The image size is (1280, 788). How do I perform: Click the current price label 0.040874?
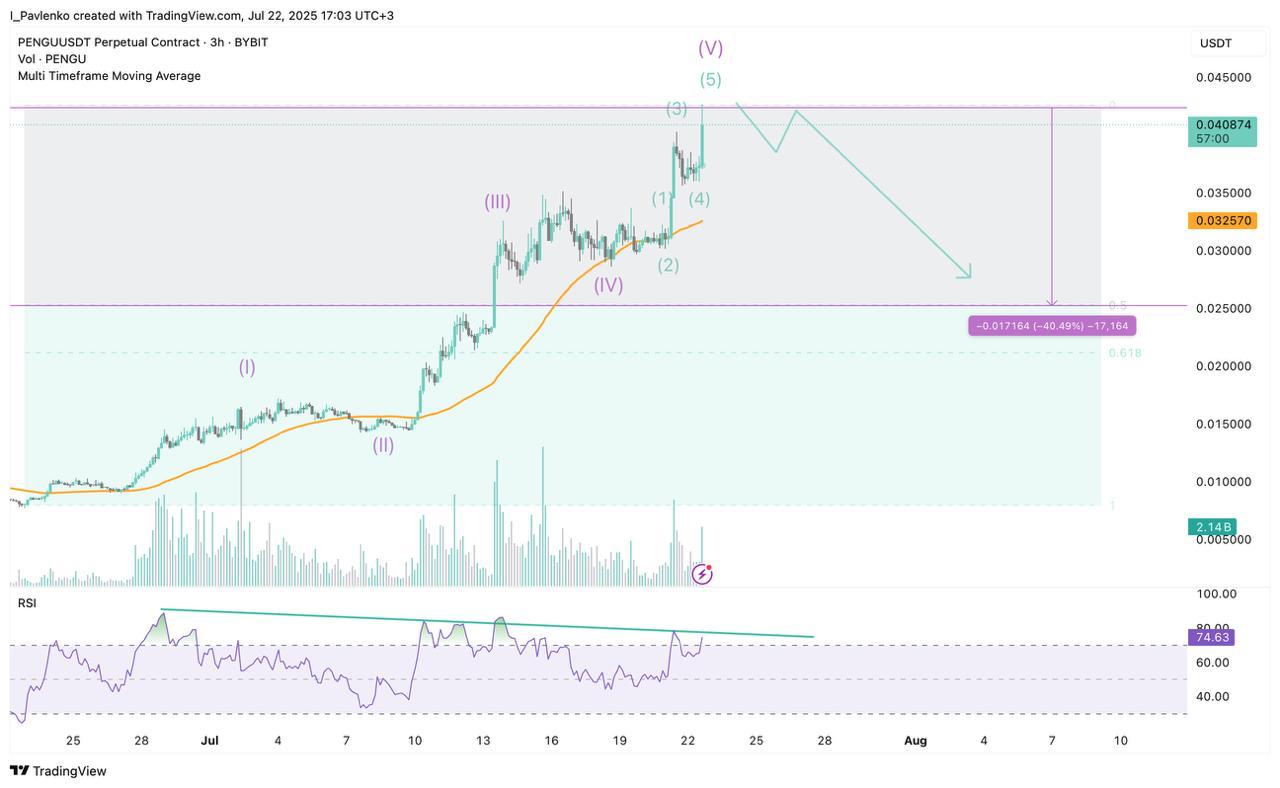tap(1223, 131)
